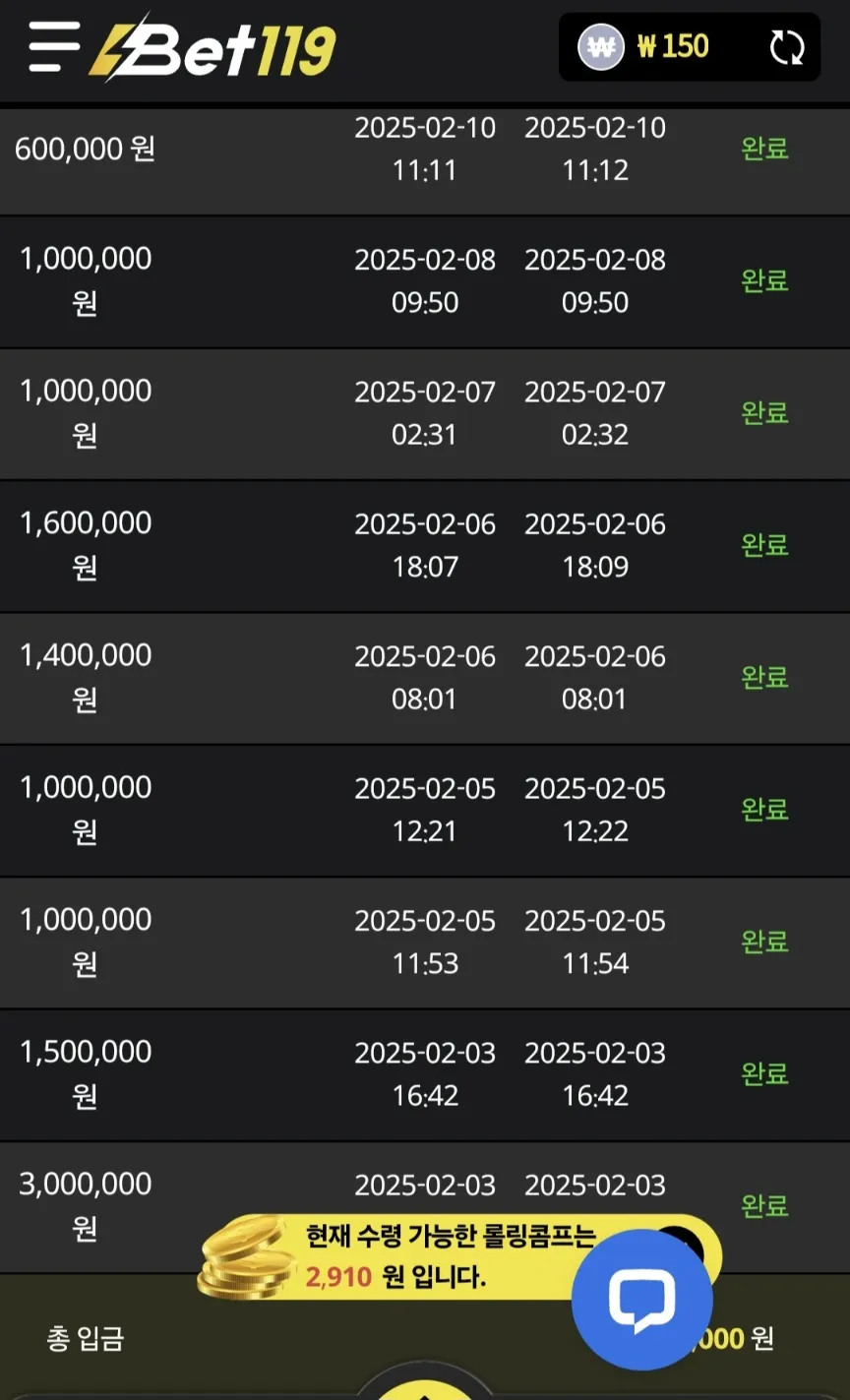
Task: Open the blue live chat bubble
Action: 641,1300
